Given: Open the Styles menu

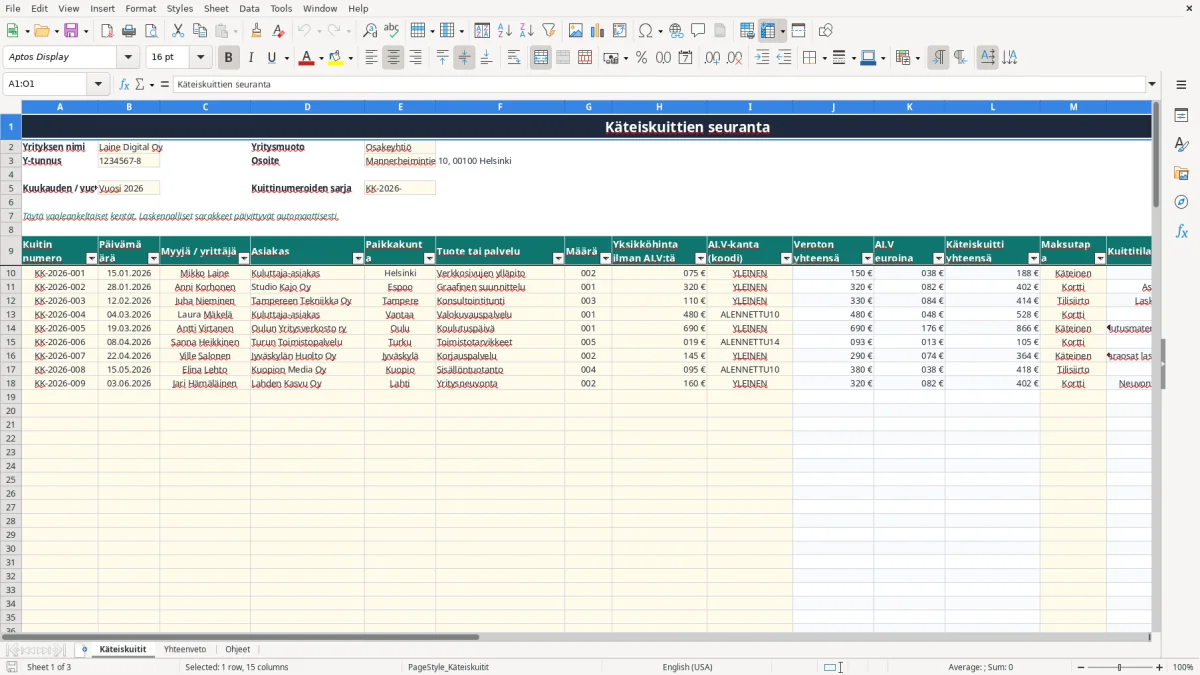Looking at the screenshot, I should pyautogui.click(x=180, y=8).
